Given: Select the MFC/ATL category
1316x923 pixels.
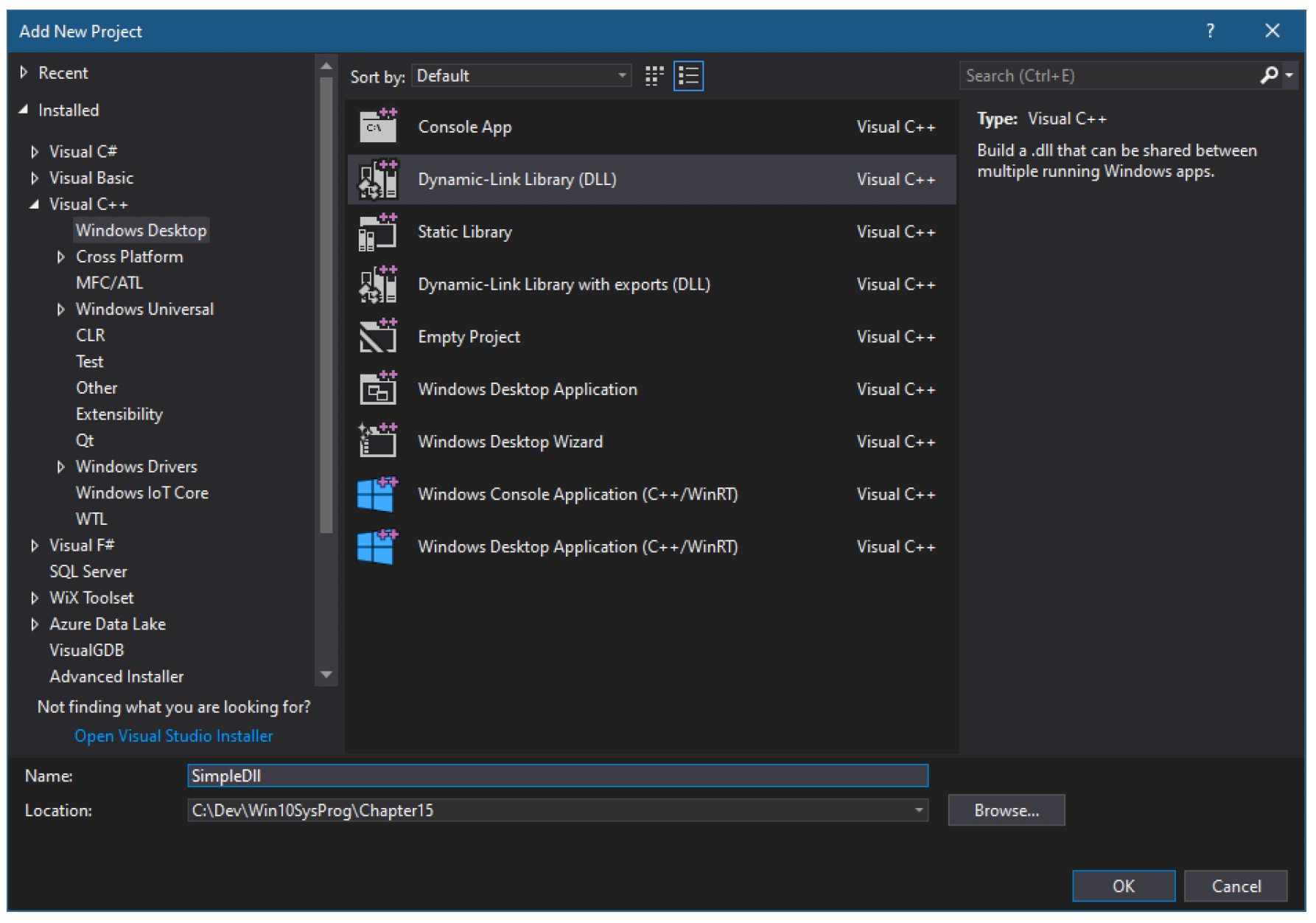Looking at the screenshot, I should pyautogui.click(x=109, y=283).
